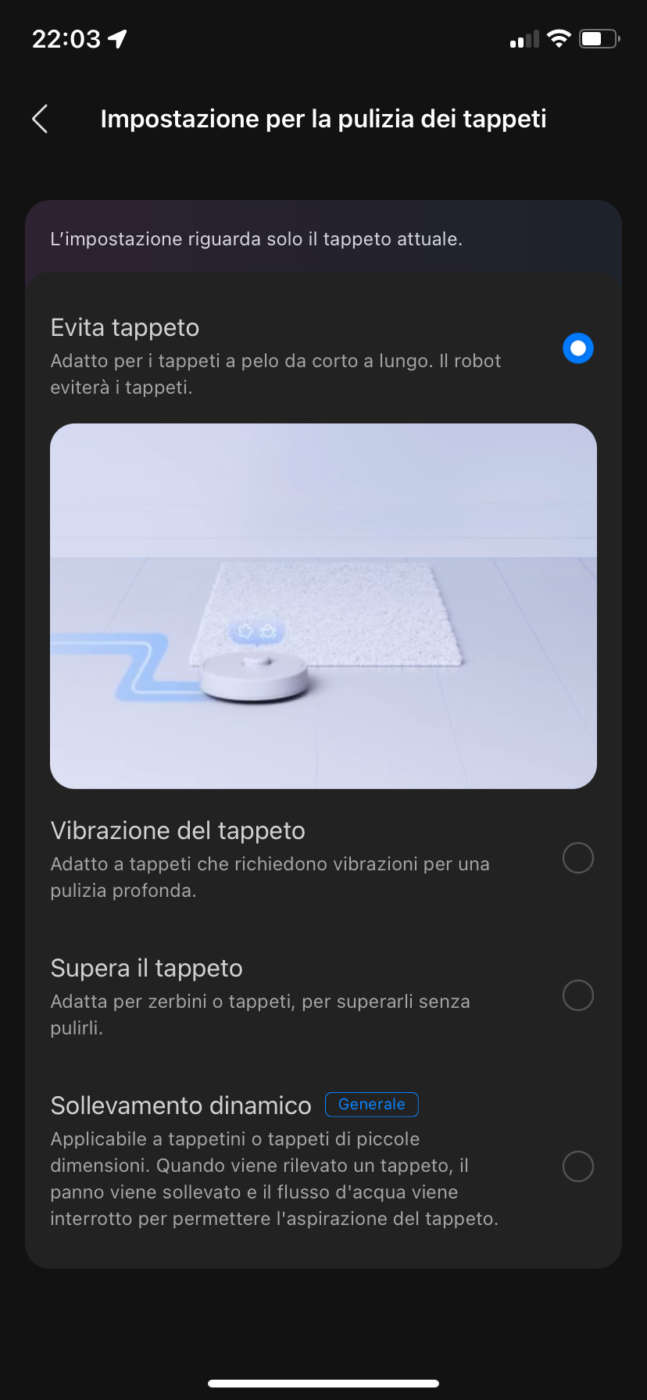Tap the Sollevamento dinamico option title
This screenshot has height=1400, width=647.
(x=181, y=1105)
